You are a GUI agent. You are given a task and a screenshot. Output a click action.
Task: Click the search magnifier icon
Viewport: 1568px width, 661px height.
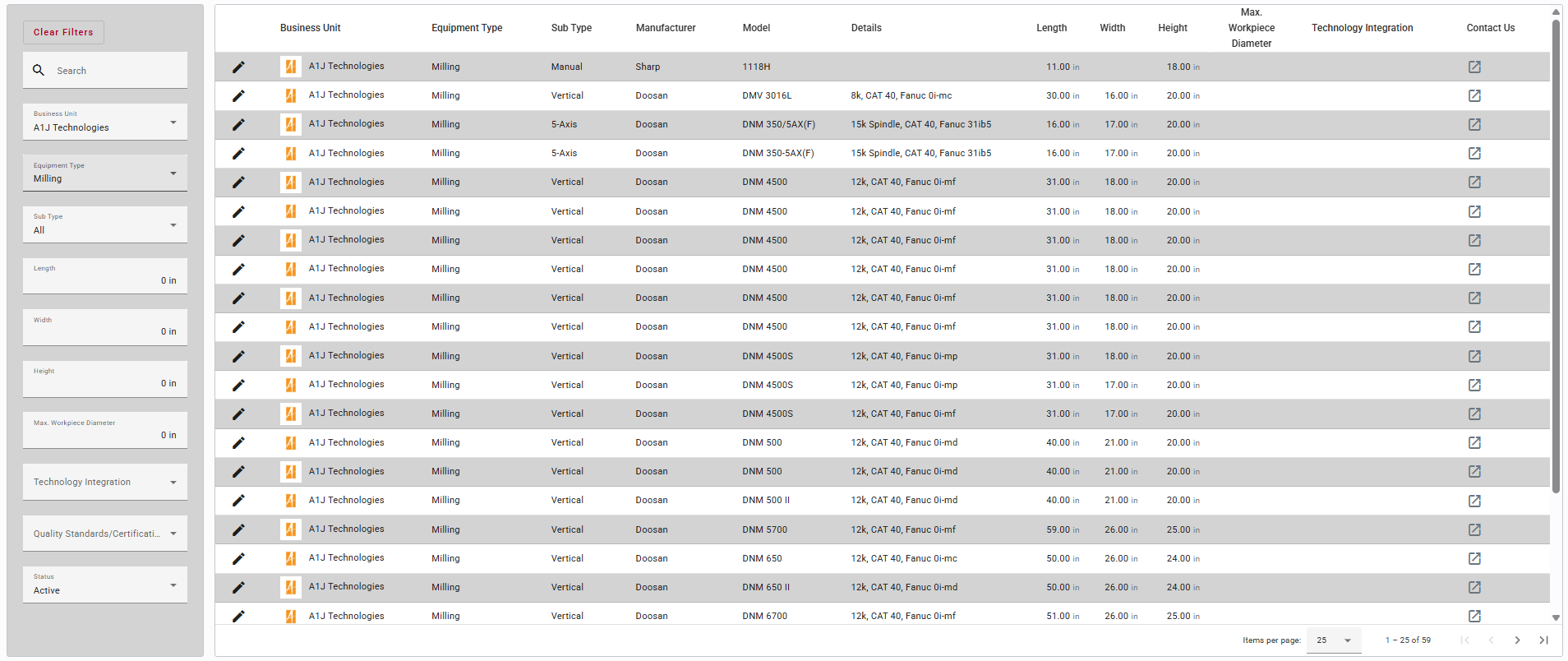coord(39,70)
